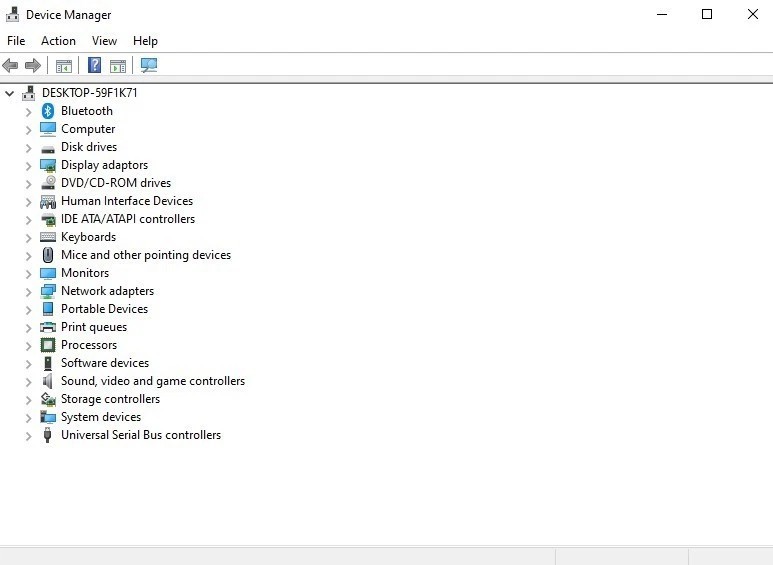Expand the Network adapters category
This screenshot has width=773, height=565.
click(28, 292)
